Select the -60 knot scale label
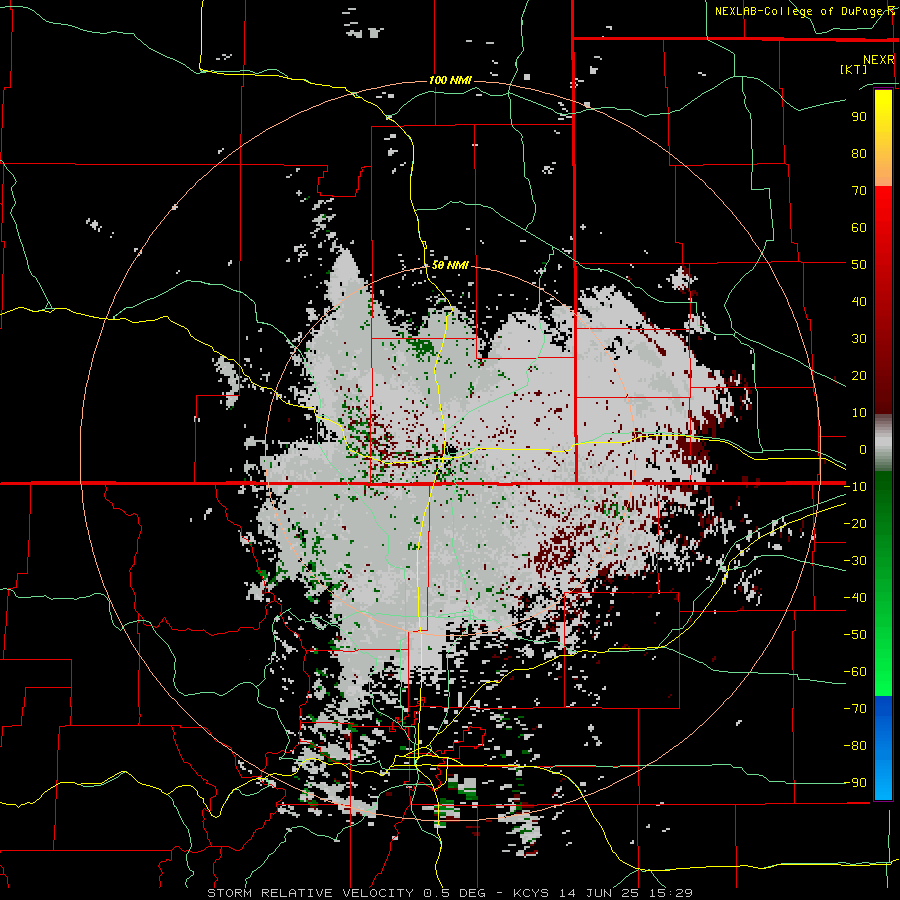Image resolution: width=900 pixels, height=900 pixels. [x=855, y=672]
